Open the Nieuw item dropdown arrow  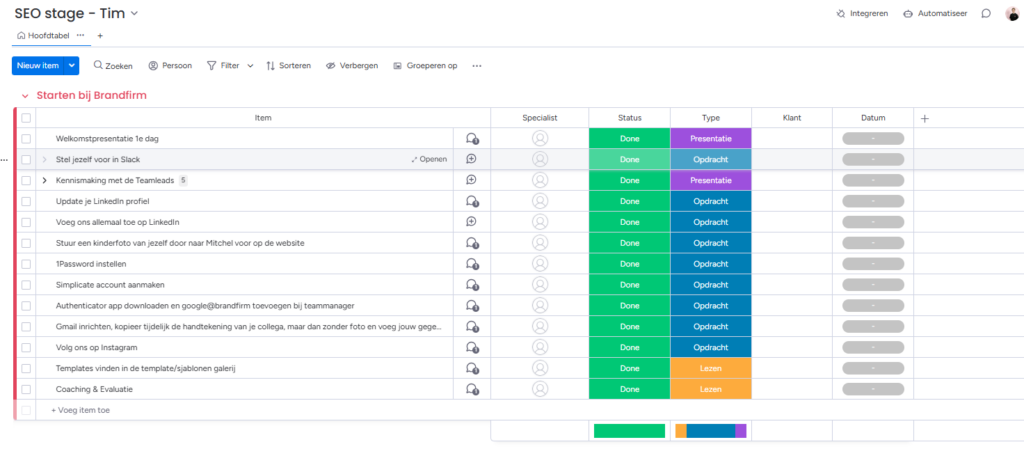(x=72, y=66)
